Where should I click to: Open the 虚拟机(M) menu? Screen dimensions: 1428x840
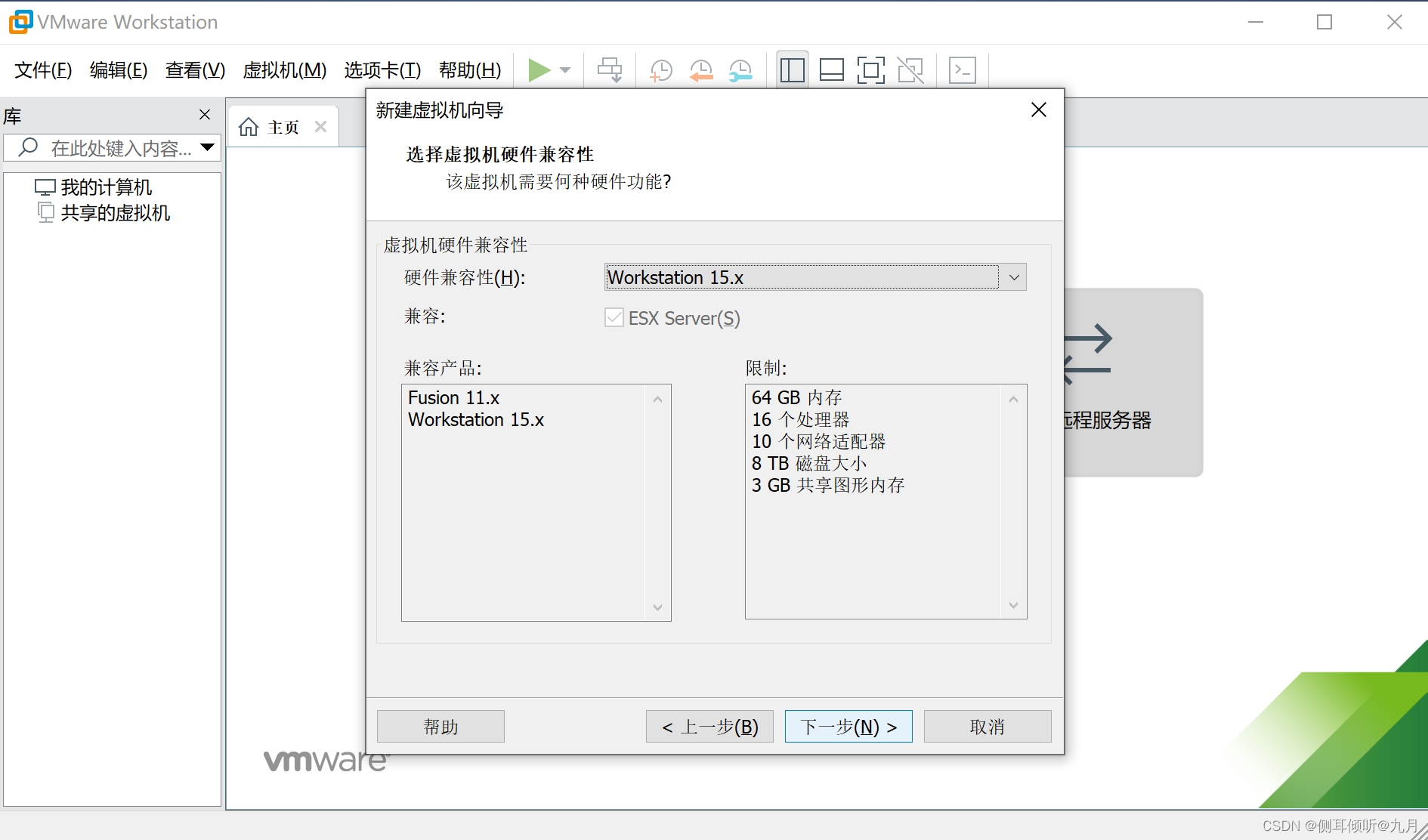click(x=284, y=70)
